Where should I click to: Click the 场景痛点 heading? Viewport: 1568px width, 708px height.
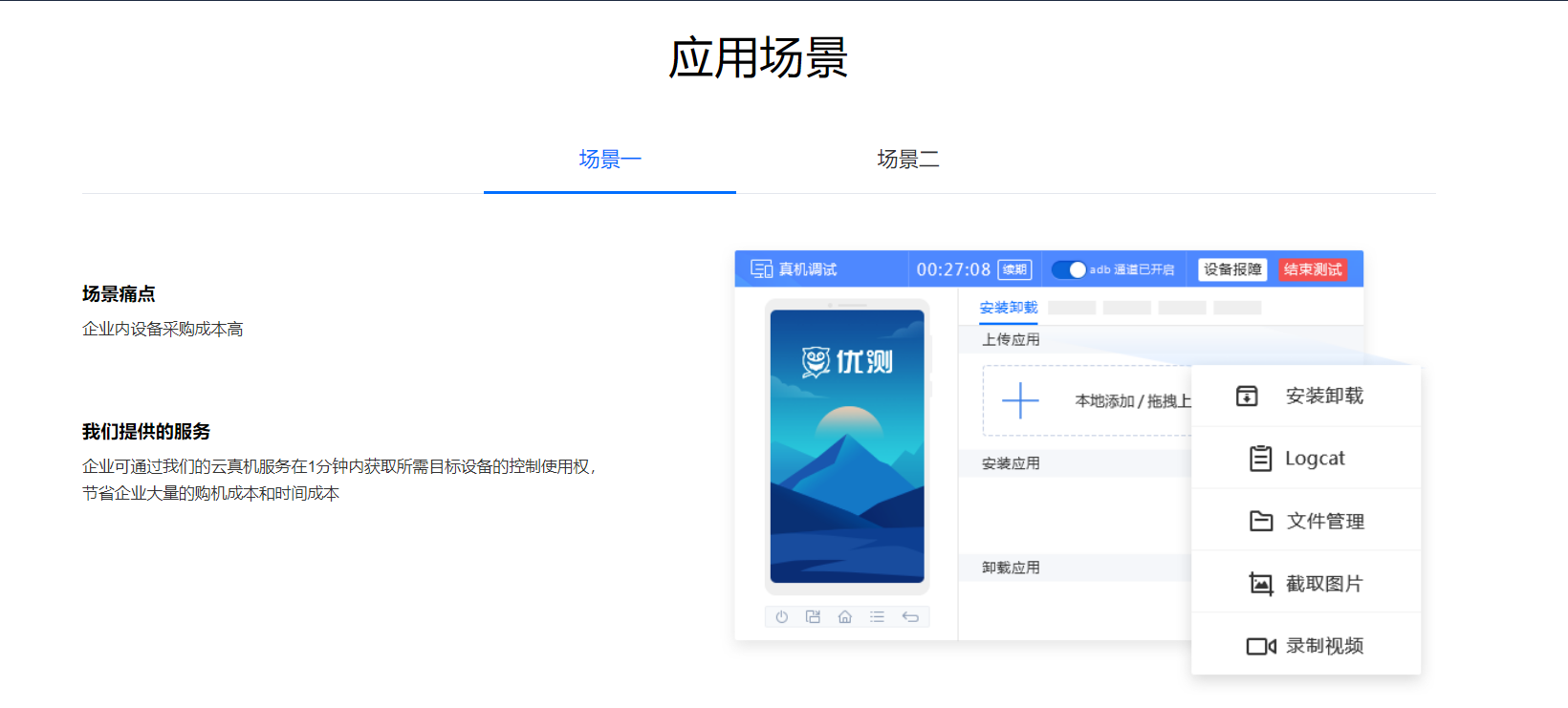tap(119, 294)
